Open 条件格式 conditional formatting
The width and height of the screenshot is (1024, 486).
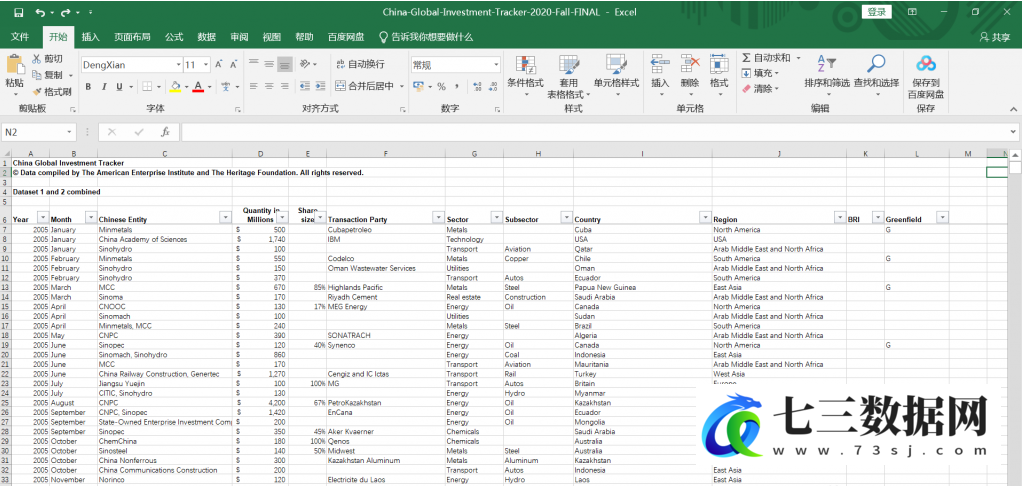click(525, 76)
